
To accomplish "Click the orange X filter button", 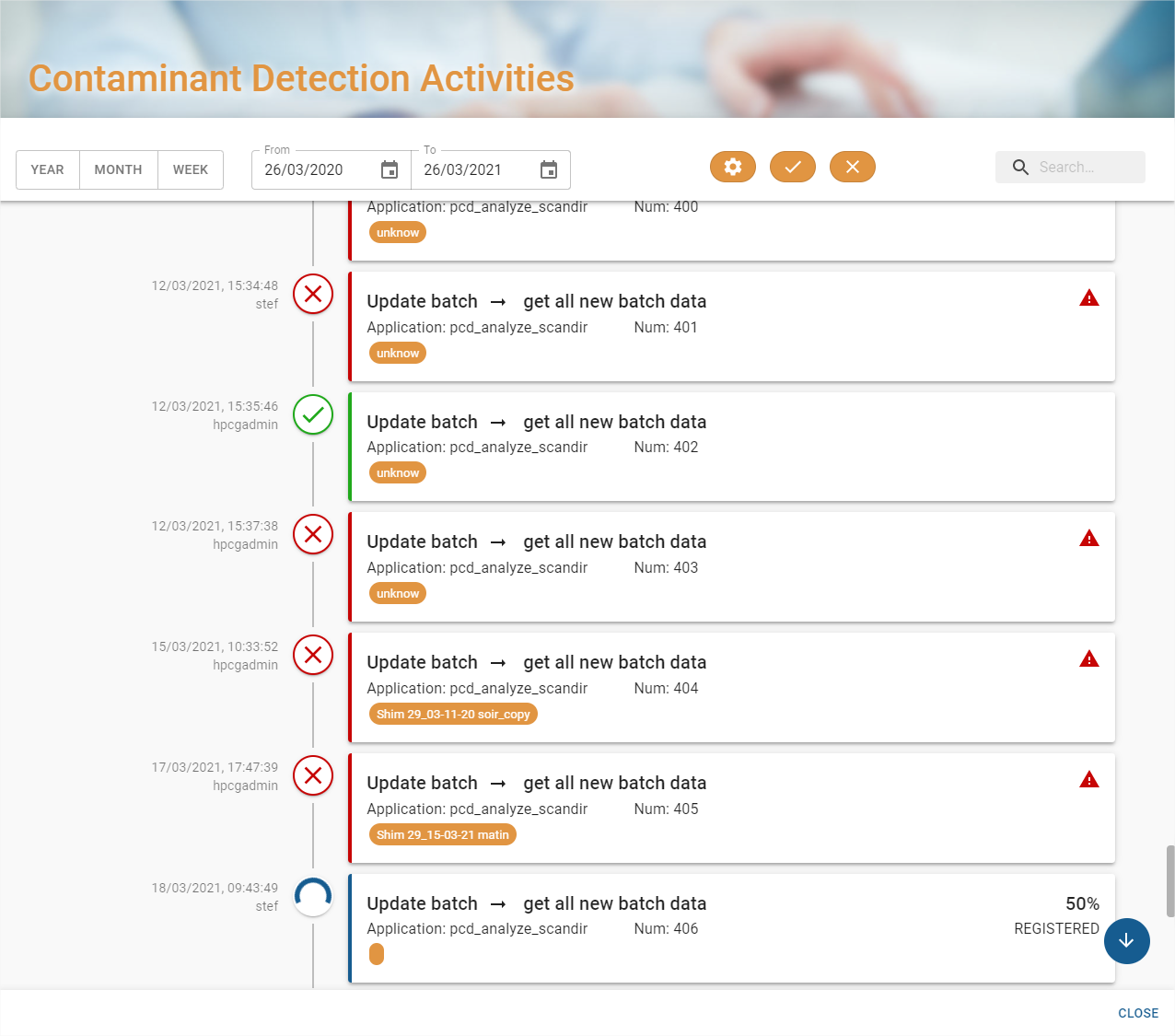I will point(853,167).
